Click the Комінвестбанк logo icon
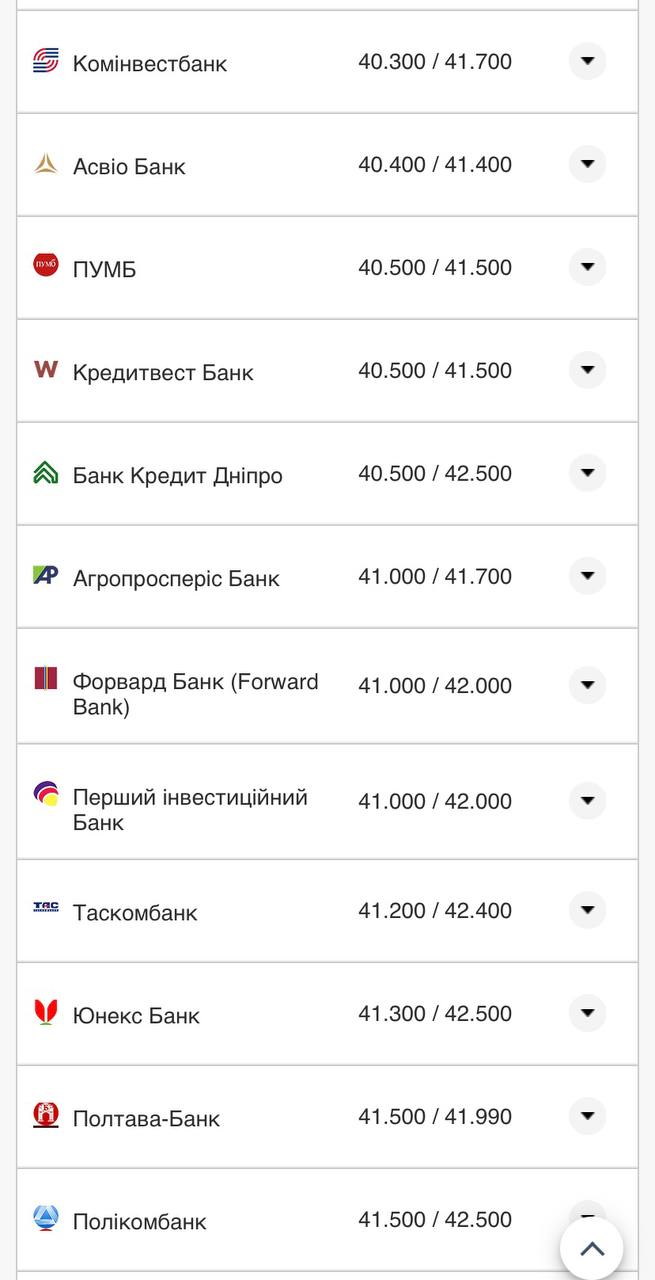Image resolution: width=655 pixels, height=1280 pixels. coord(44,61)
